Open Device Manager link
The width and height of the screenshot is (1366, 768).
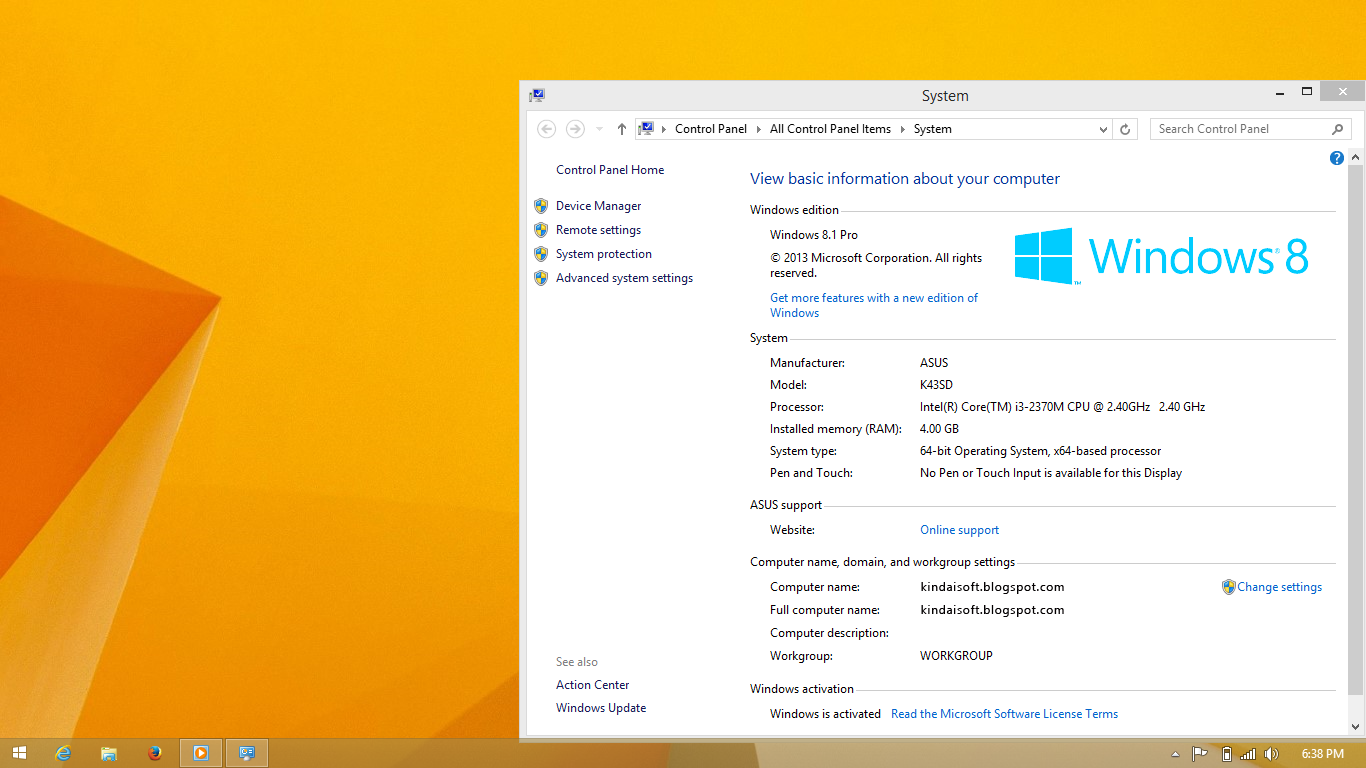tap(599, 206)
